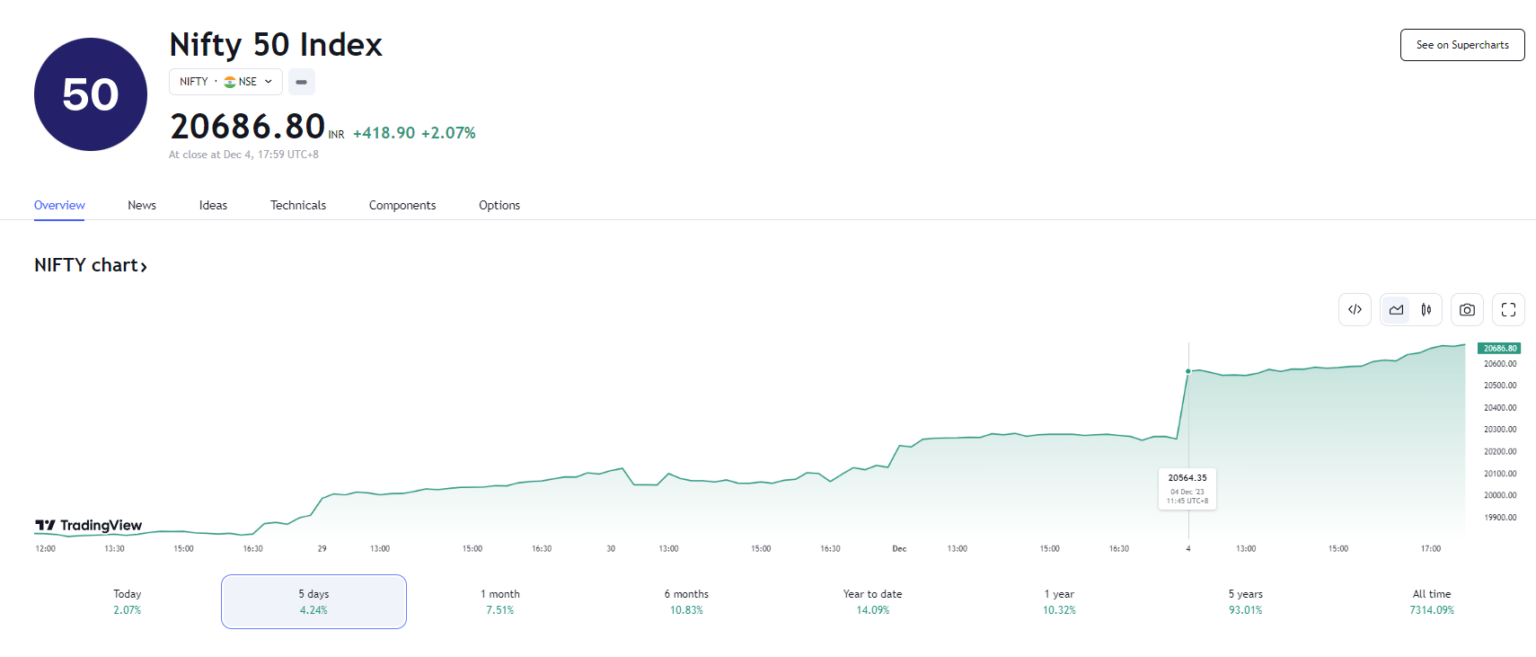This screenshot has width=1536, height=657.
Task: Select the 5 years time range
Action: click(1245, 601)
